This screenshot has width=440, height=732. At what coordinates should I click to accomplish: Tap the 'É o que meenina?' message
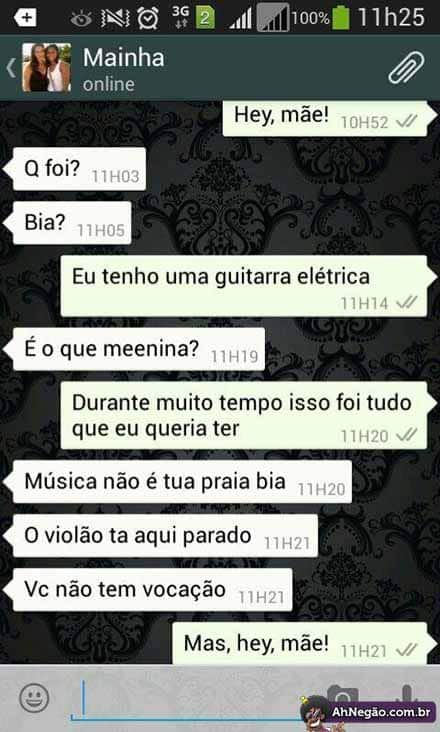coord(137,349)
